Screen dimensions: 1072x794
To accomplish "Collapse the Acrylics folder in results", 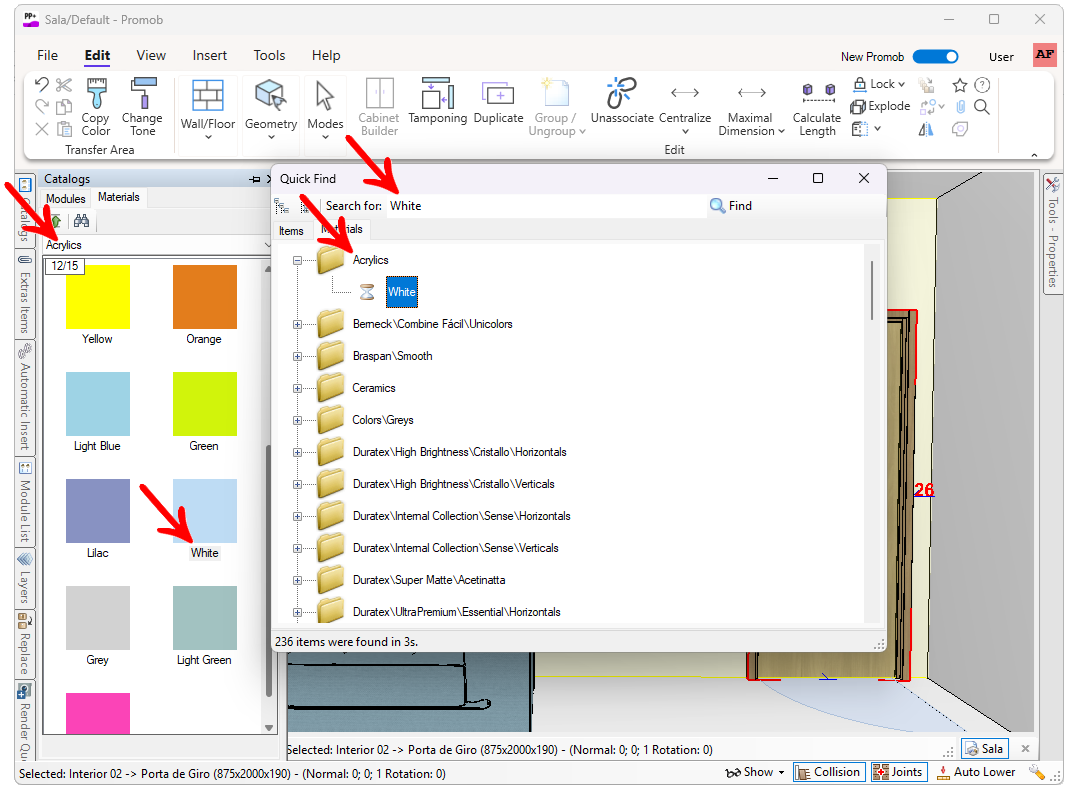I will click(x=297, y=260).
